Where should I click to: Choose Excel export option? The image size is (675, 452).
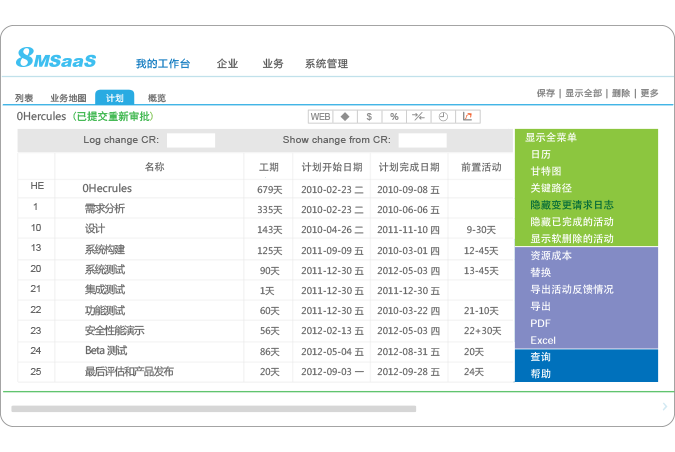click(543, 340)
